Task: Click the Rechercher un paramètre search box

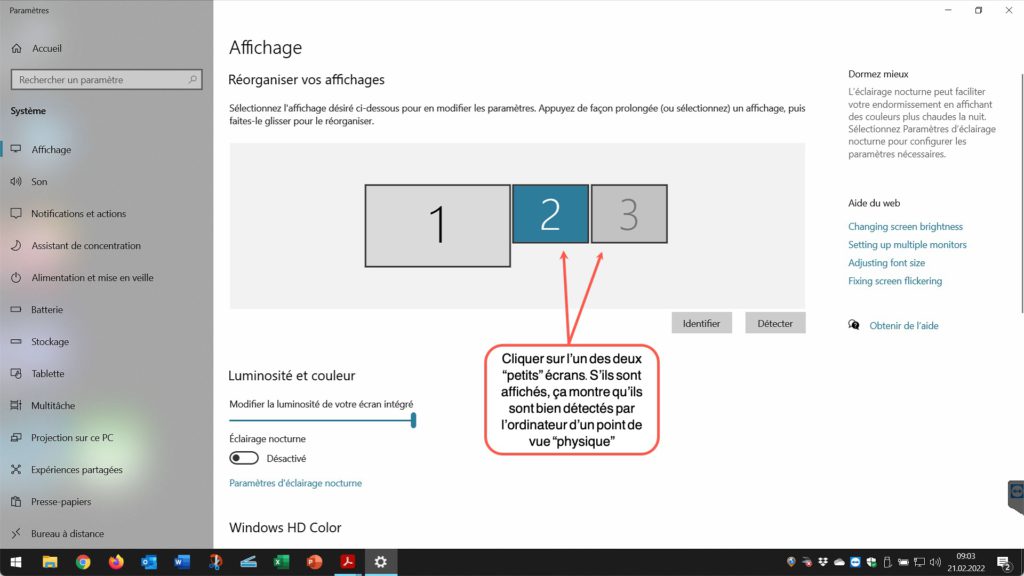Action: (x=108, y=80)
